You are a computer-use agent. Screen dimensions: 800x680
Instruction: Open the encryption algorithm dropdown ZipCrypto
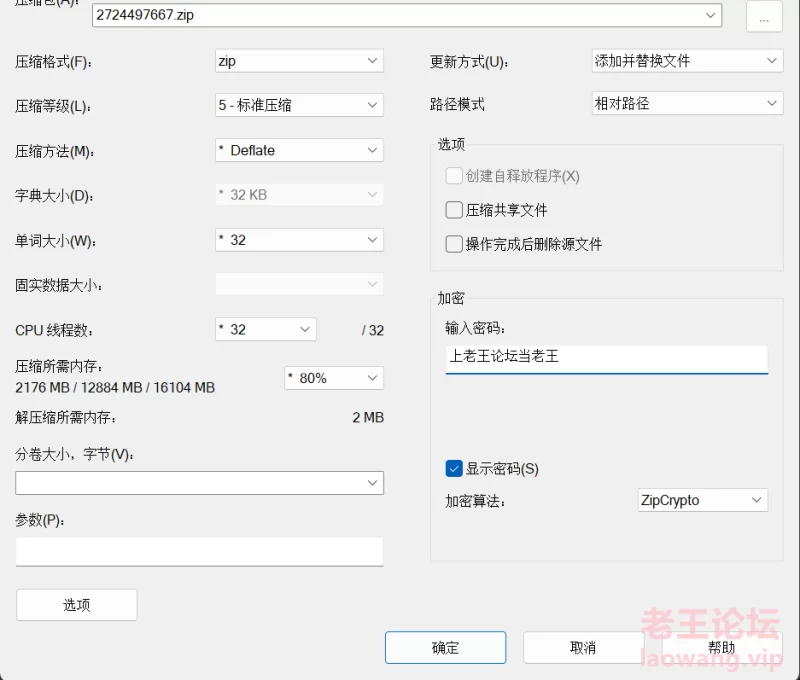click(x=703, y=500)
